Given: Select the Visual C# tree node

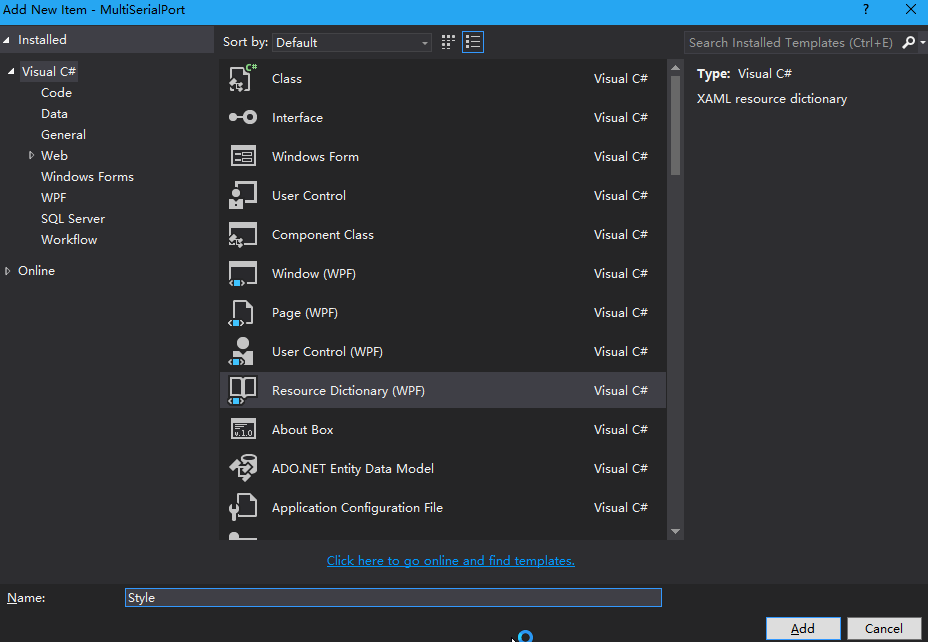Looking at the screenshot, I should 49,72.
